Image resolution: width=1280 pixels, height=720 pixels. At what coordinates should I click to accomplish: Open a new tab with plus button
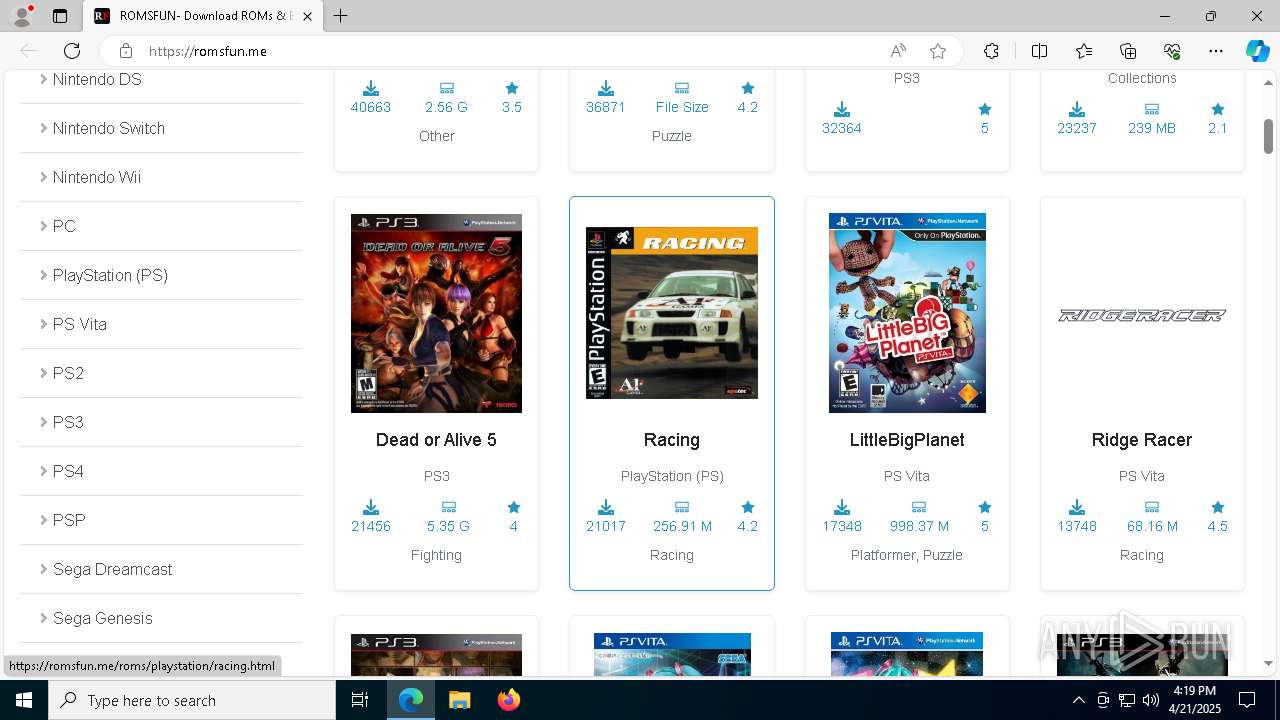[340, 16]
